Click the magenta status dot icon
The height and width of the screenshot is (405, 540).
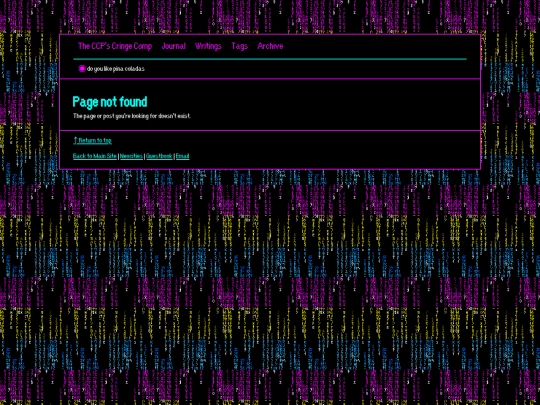[x=82, y=69]
